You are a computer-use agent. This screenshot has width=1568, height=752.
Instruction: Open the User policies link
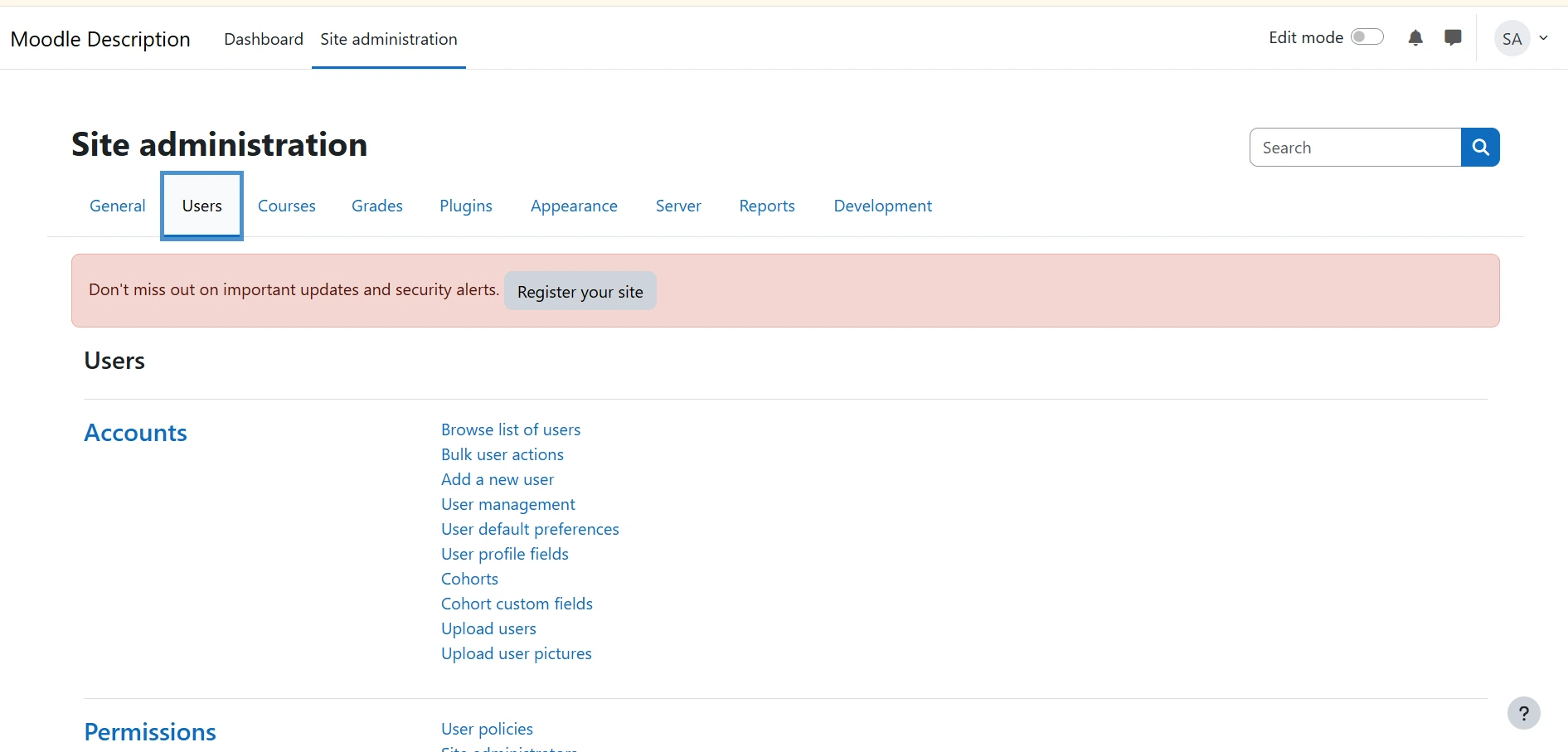(487, 729)
